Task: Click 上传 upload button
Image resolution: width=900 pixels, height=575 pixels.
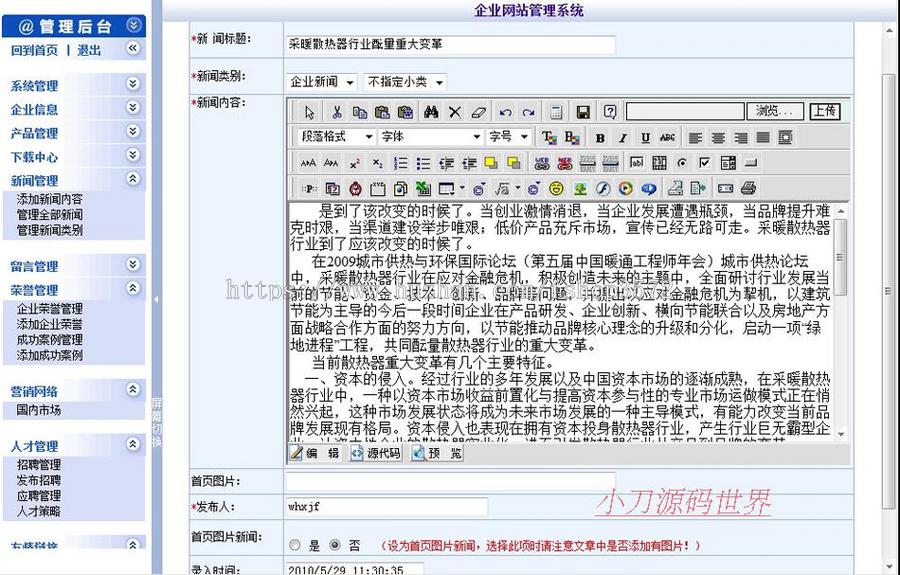Action: click(824, 111)
